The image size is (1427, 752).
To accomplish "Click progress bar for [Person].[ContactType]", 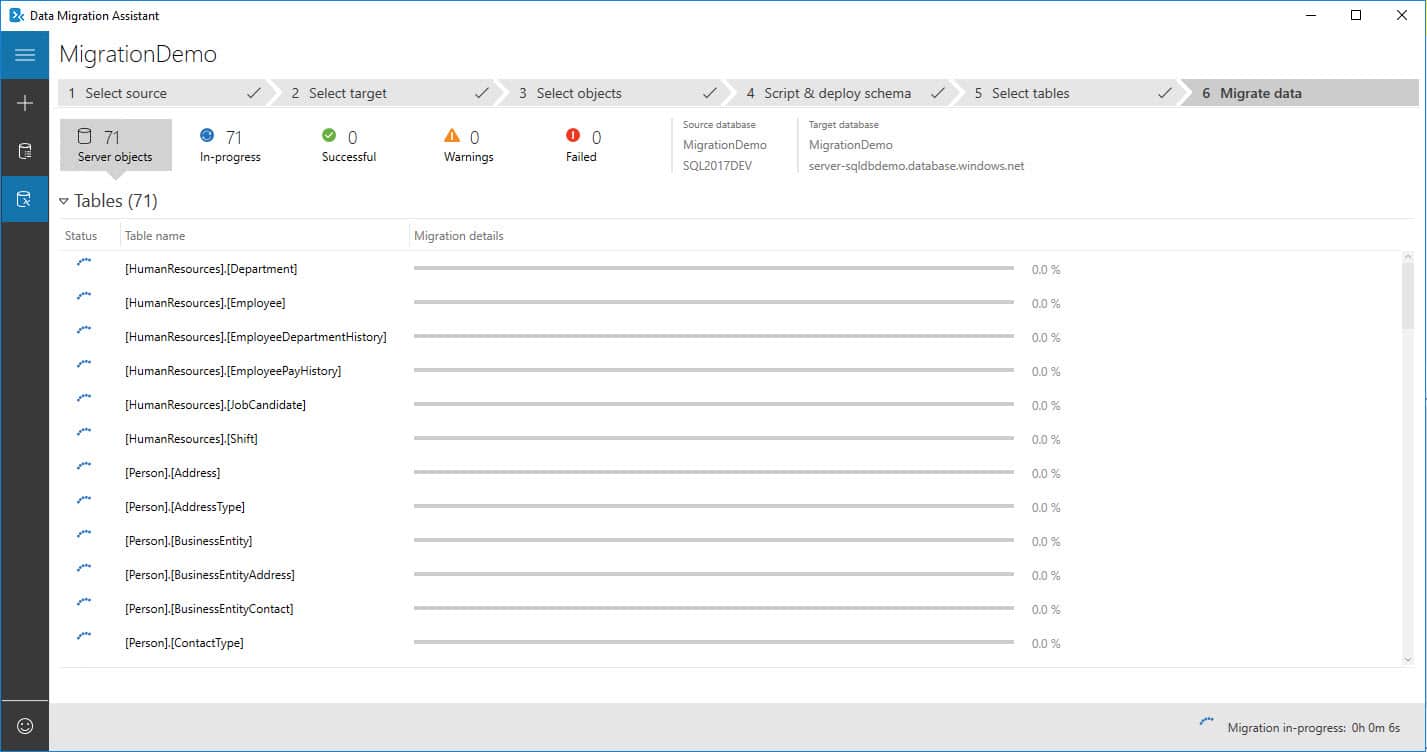I will tap(714, 642).
